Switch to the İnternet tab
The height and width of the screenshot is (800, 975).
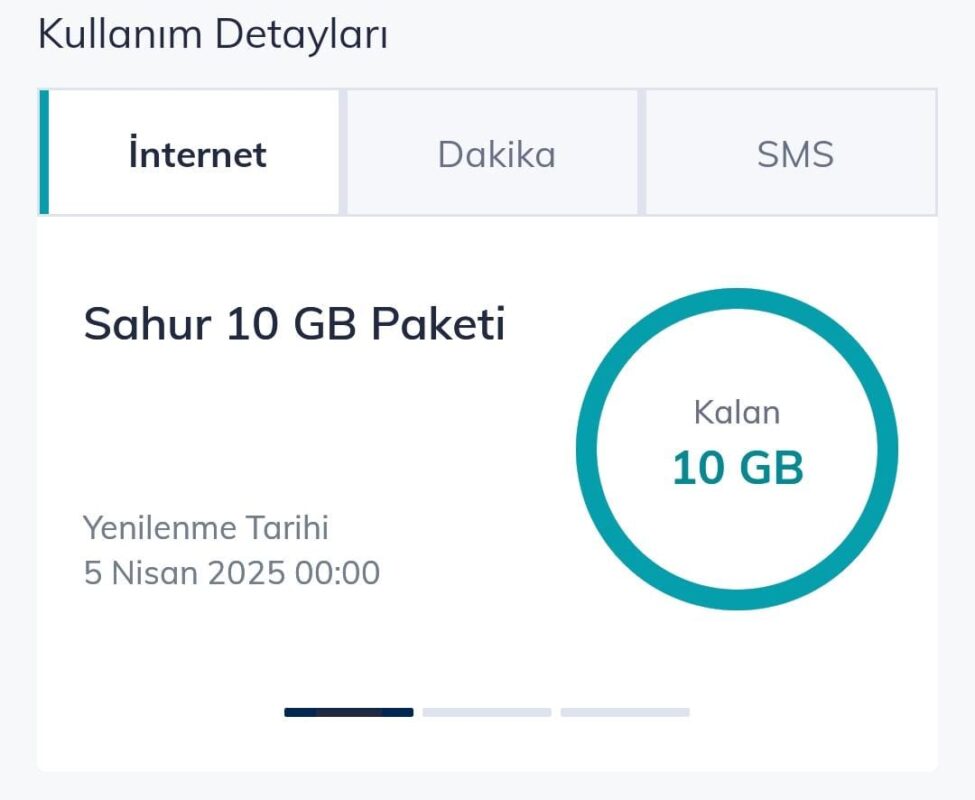(197, 154)
